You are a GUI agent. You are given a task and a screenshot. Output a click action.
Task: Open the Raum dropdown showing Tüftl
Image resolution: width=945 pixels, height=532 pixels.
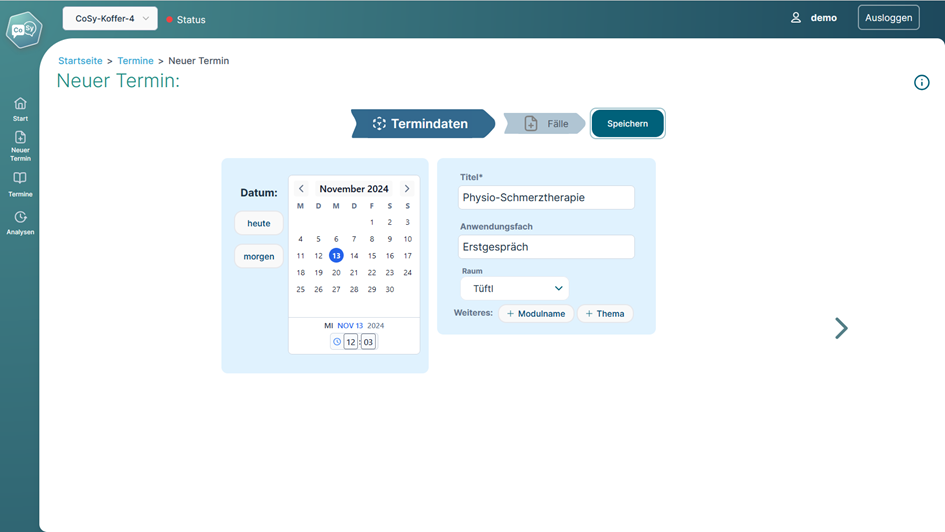514,288
